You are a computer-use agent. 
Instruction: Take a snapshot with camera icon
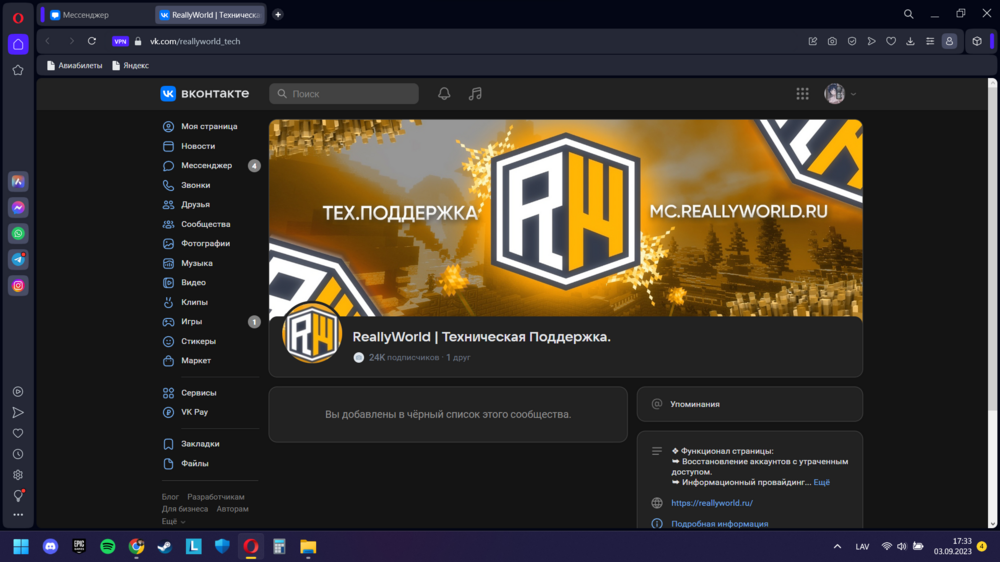click(832, 41)
